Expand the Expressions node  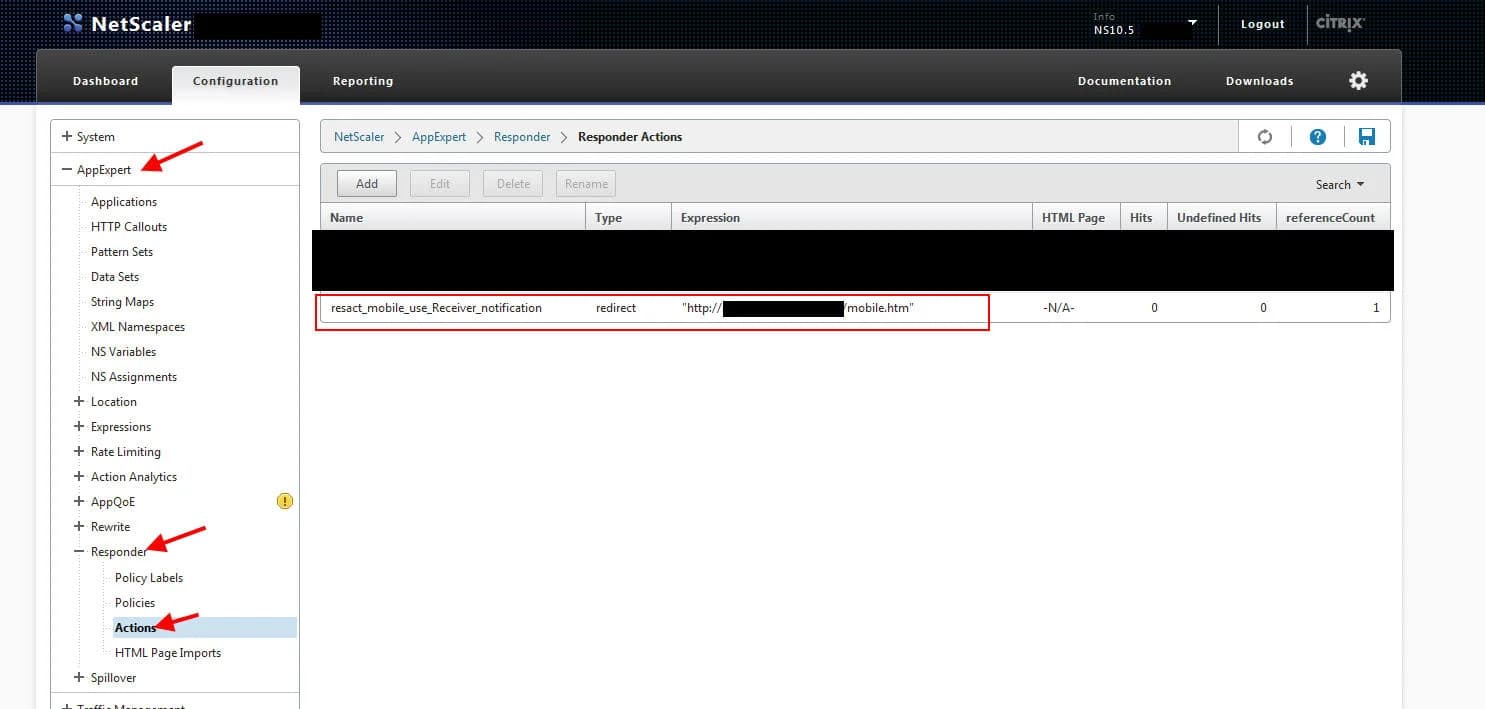(x=80, y=427)
